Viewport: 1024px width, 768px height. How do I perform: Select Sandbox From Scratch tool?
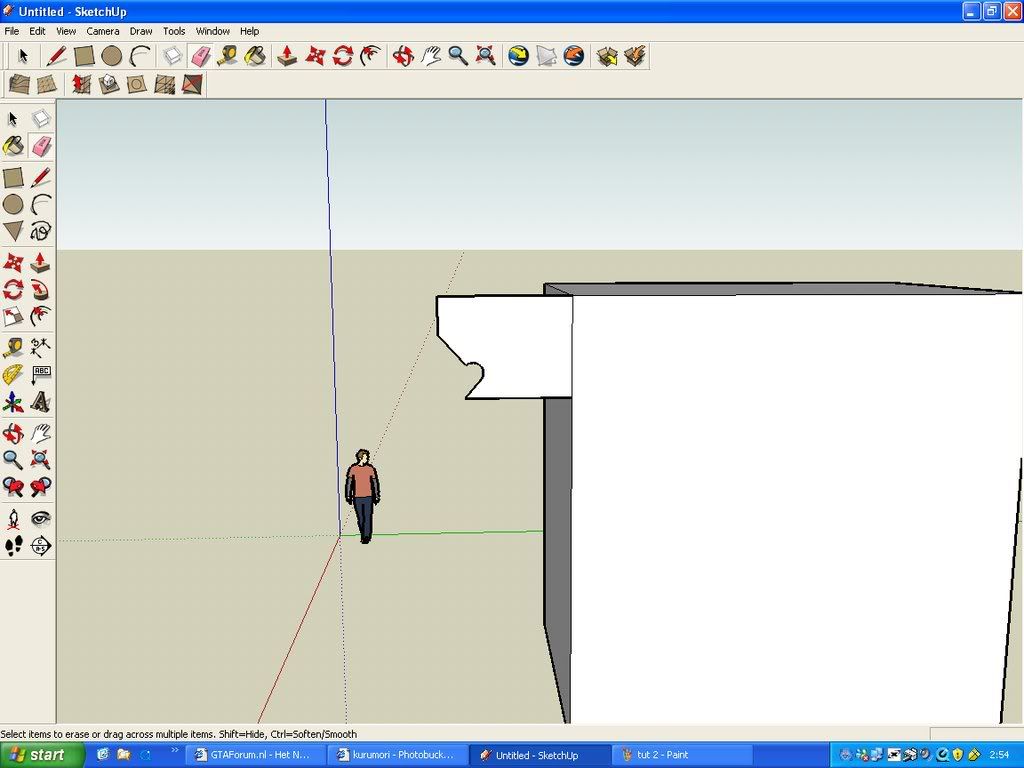[46, 84]
